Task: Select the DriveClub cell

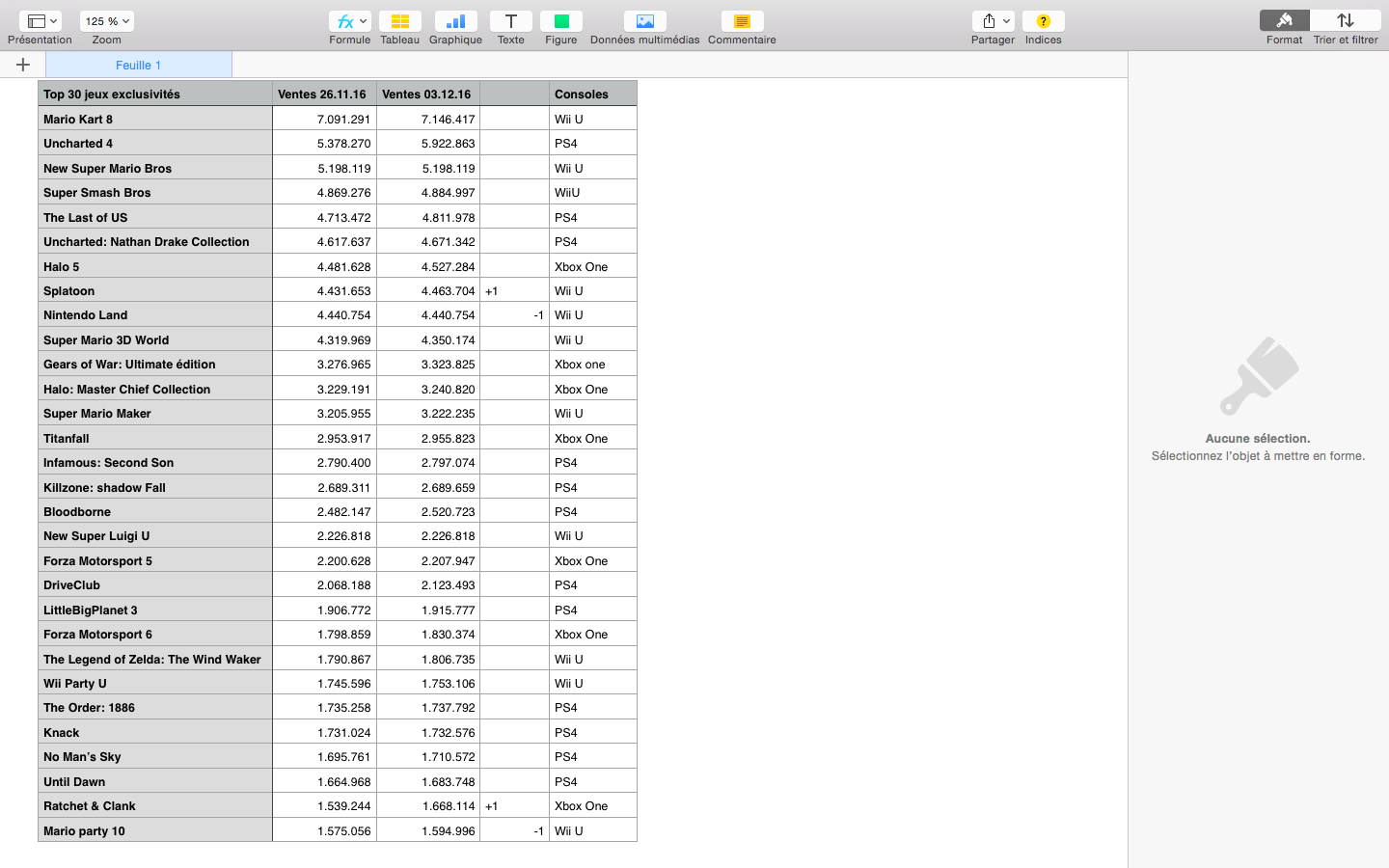Action: click(155, 584)
